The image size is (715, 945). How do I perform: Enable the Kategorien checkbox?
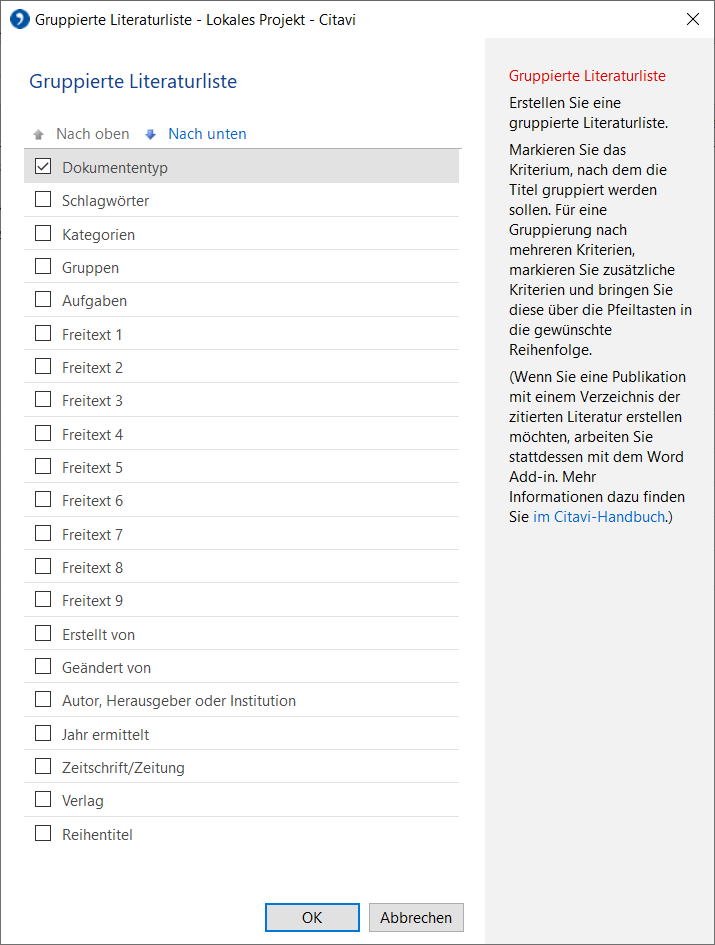pyautogui.click(x=43, y=233)
